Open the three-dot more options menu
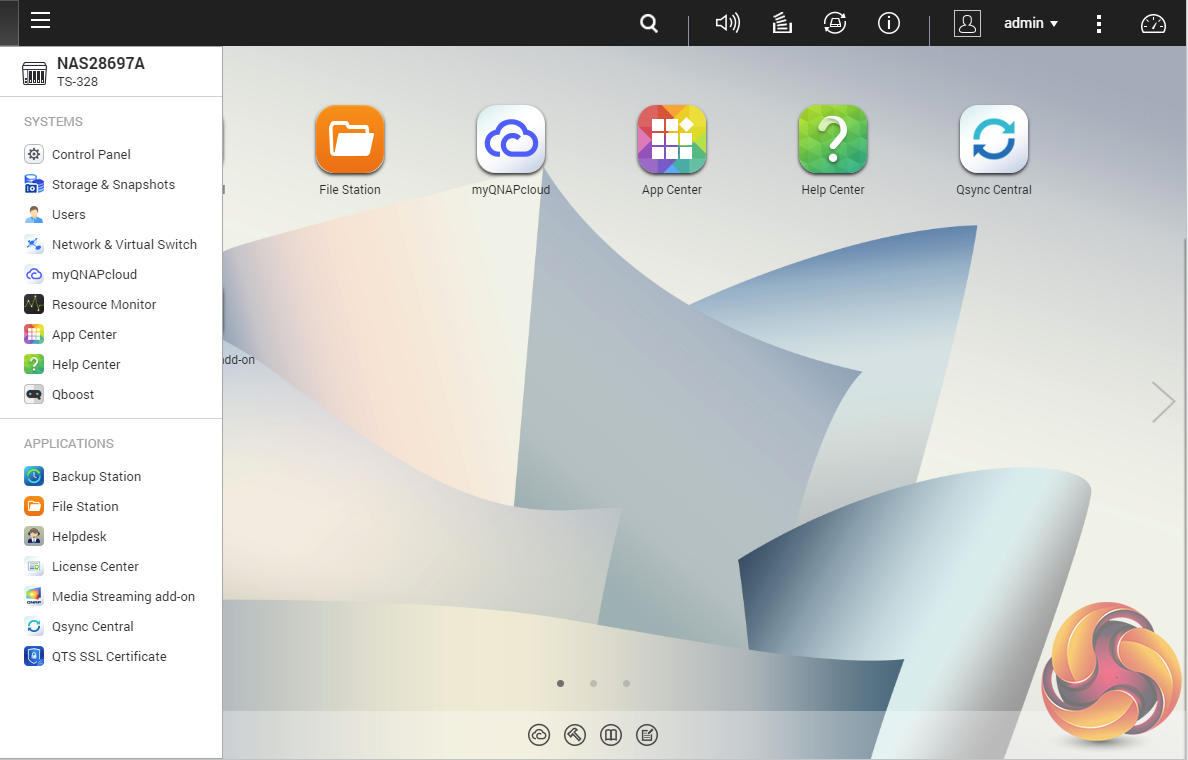 click(1099, 23)
